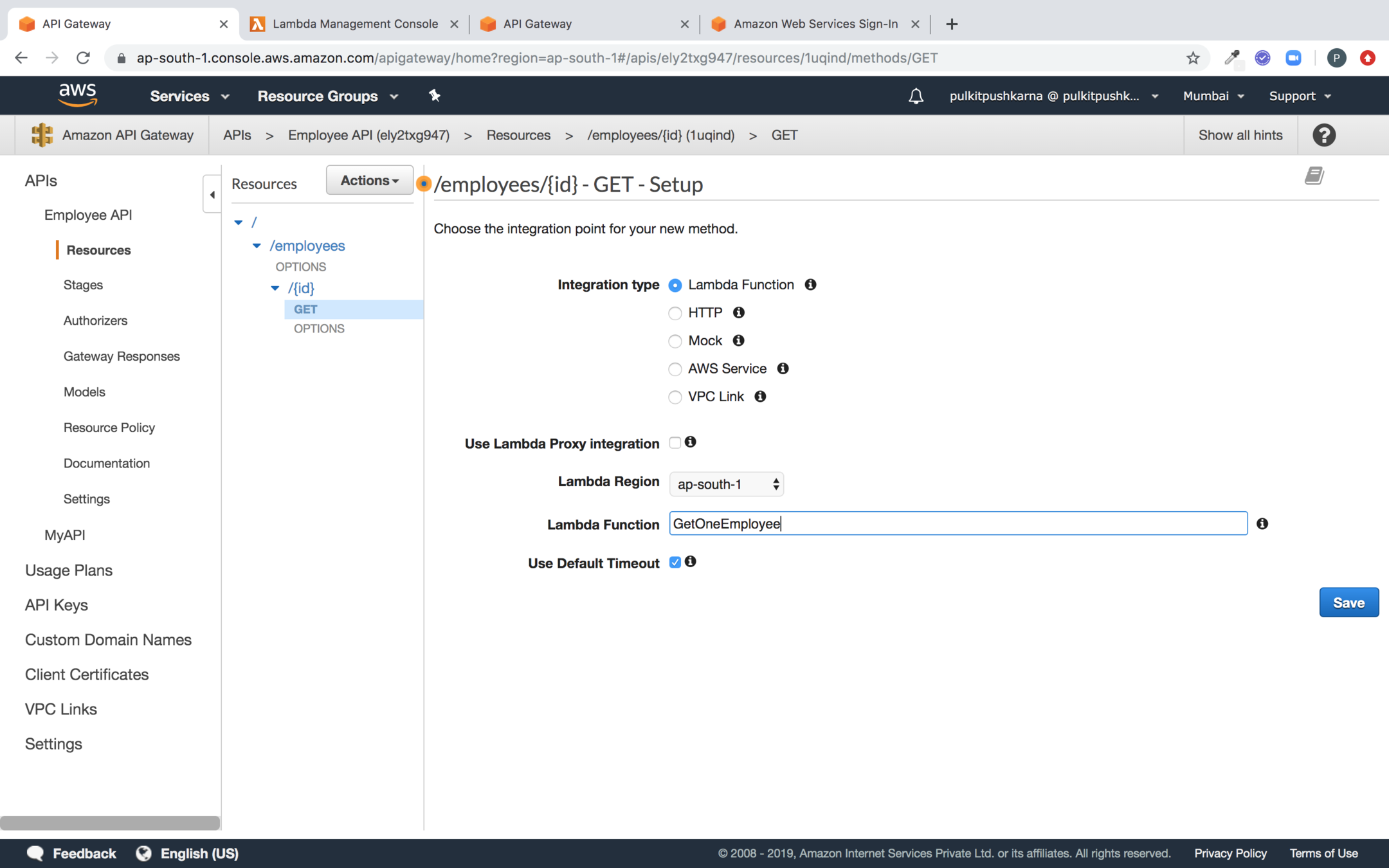Screen dimensions: 1389x868
Task: Collapse the /employees resource tree node
Action: pos(257,246)
